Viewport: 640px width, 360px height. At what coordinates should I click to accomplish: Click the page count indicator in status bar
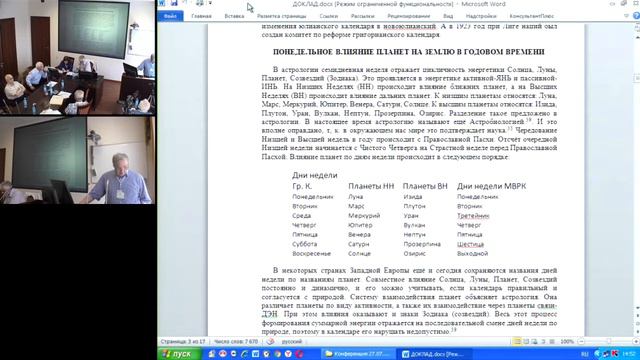click(183, 341)
